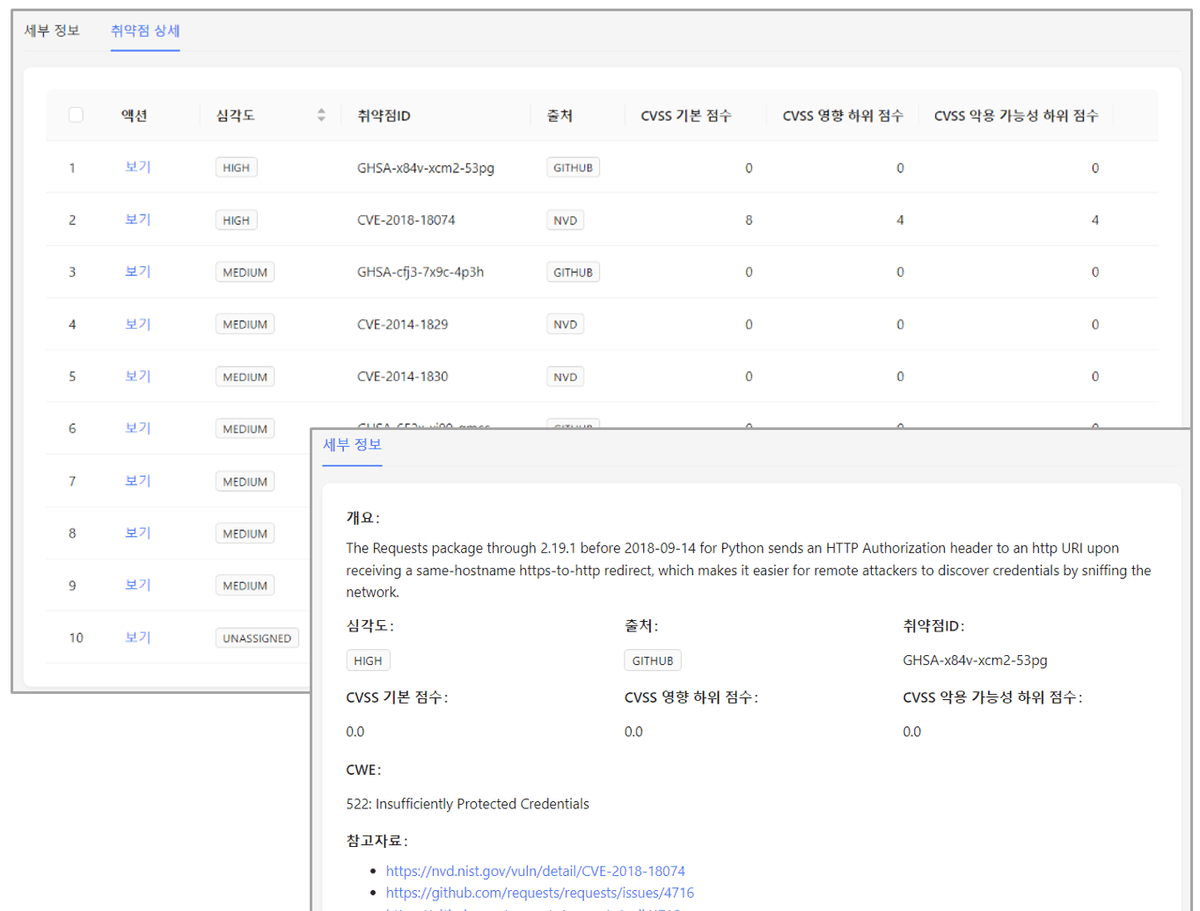Open 보기 for CVE-2014-1830

point(138,376)
